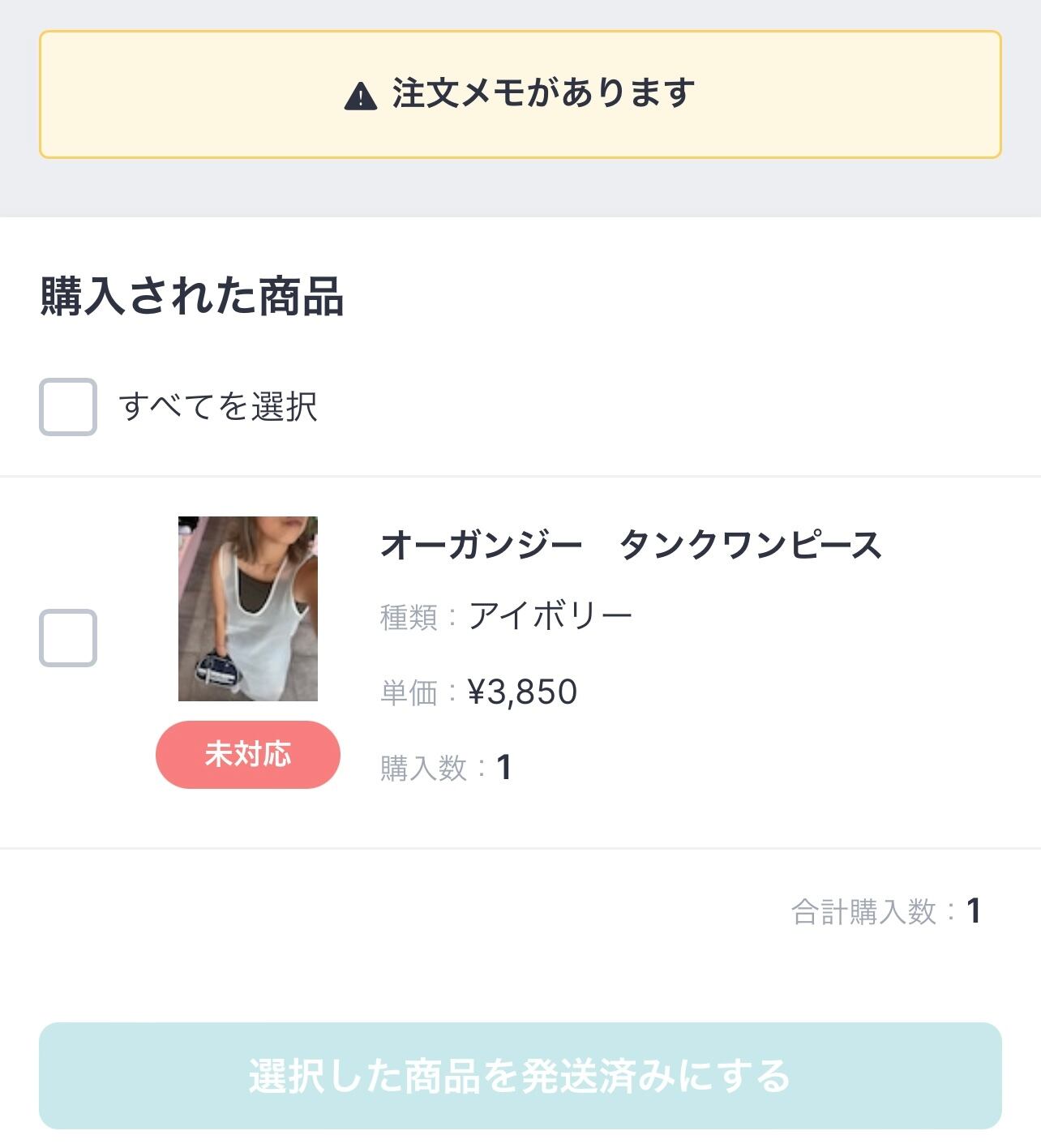The width and height of the screenshot is (1041, 1148).
Task: Click the number after 合計購入数
Action: (x=974, y=911)
